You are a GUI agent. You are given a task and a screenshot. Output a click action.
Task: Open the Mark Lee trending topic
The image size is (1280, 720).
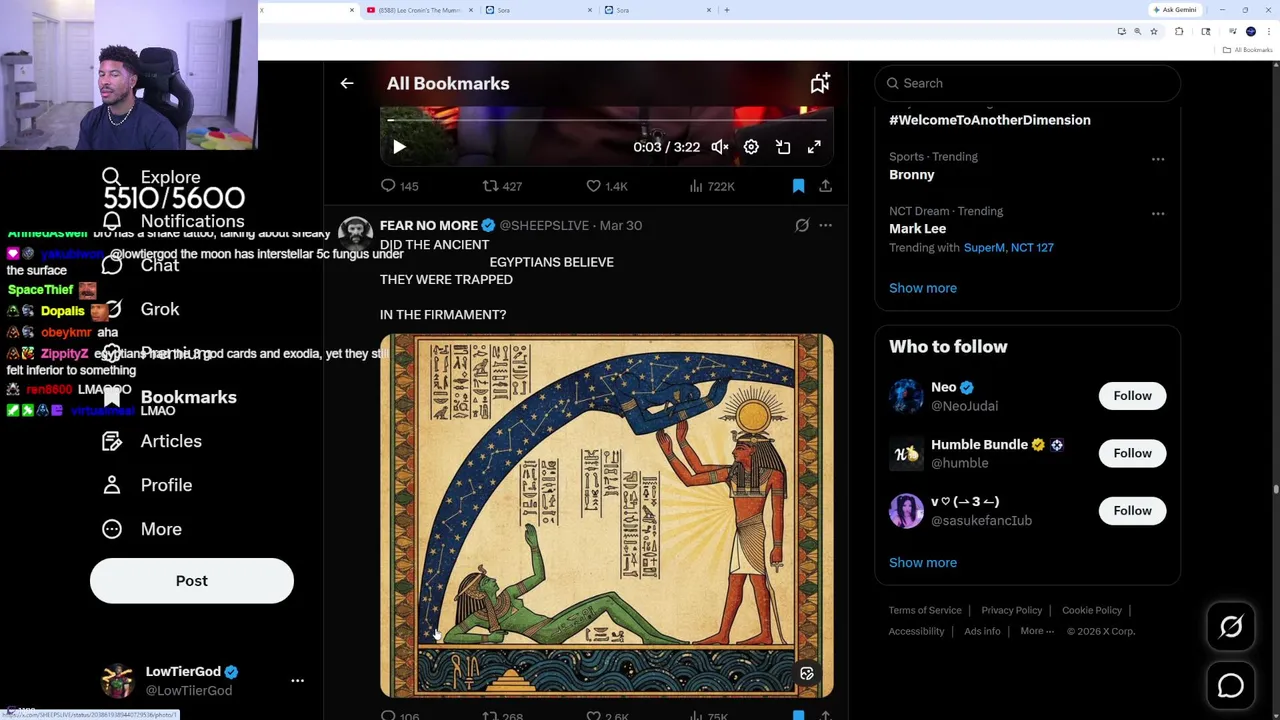tap(917, 229)
